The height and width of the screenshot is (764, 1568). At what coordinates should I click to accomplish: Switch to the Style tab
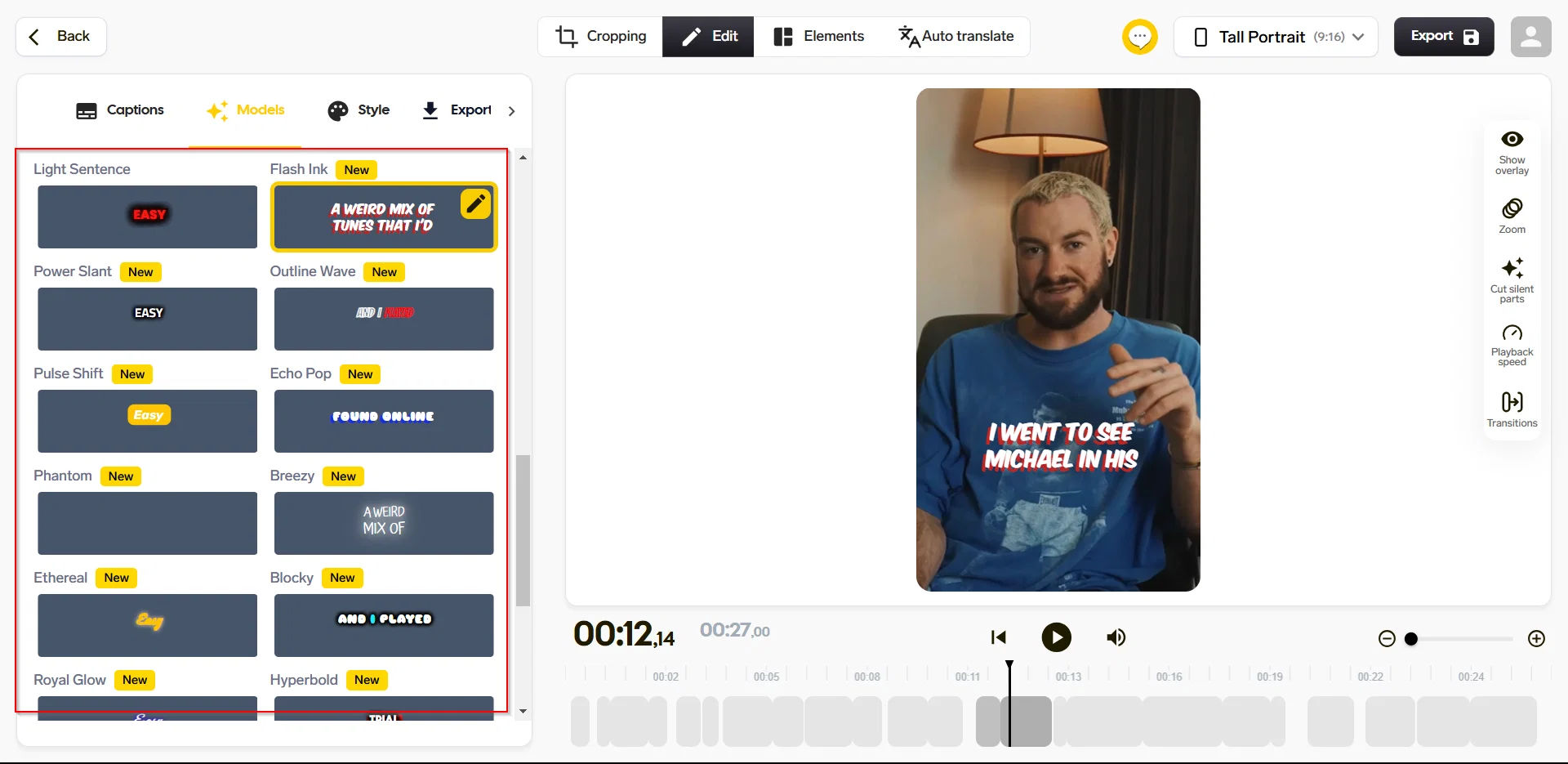359,110
